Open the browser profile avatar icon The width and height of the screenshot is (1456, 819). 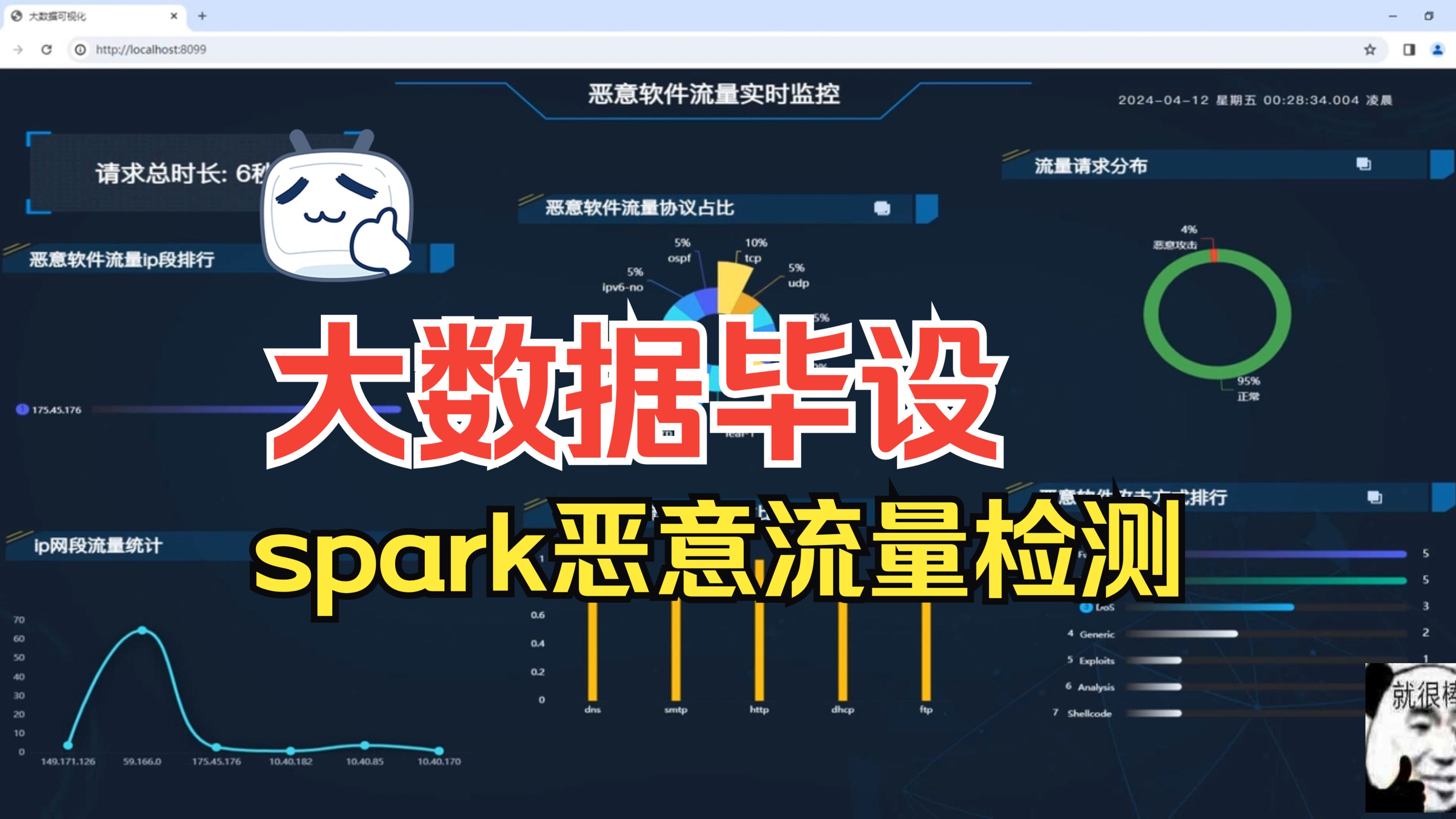pos(1437,50)
